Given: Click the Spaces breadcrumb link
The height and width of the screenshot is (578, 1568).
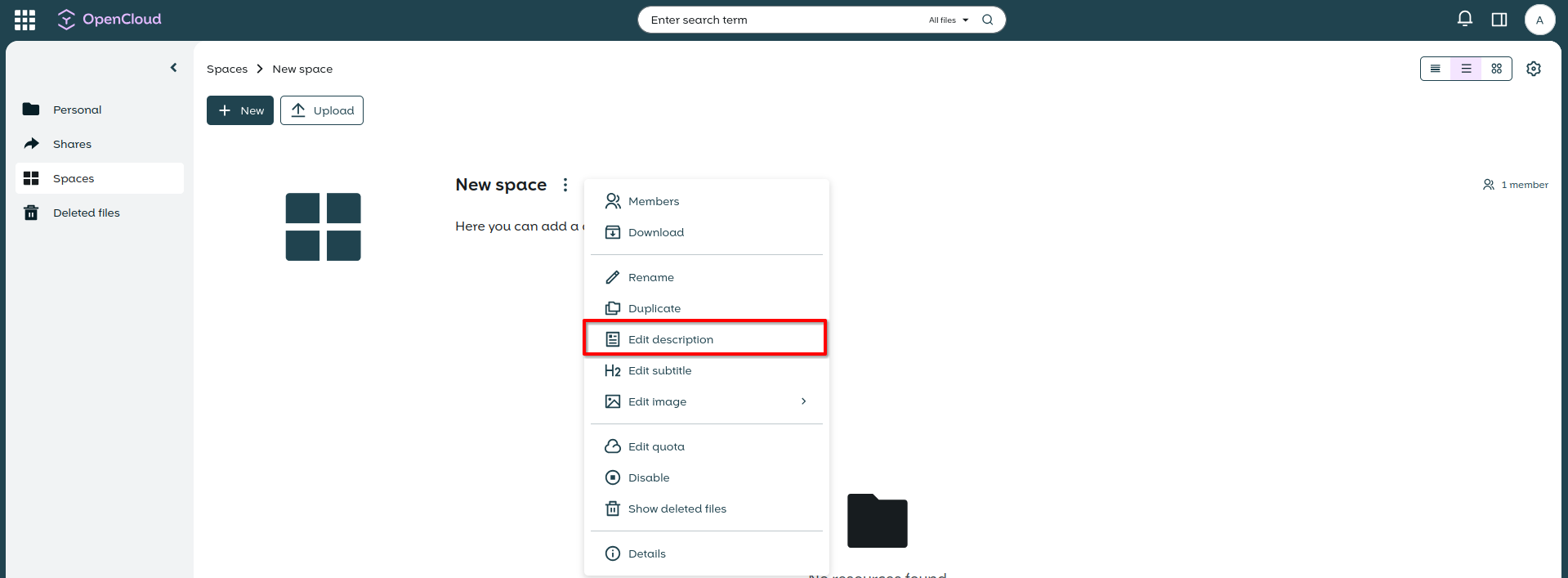Looking at the screenshot, I should coord(226,69).
